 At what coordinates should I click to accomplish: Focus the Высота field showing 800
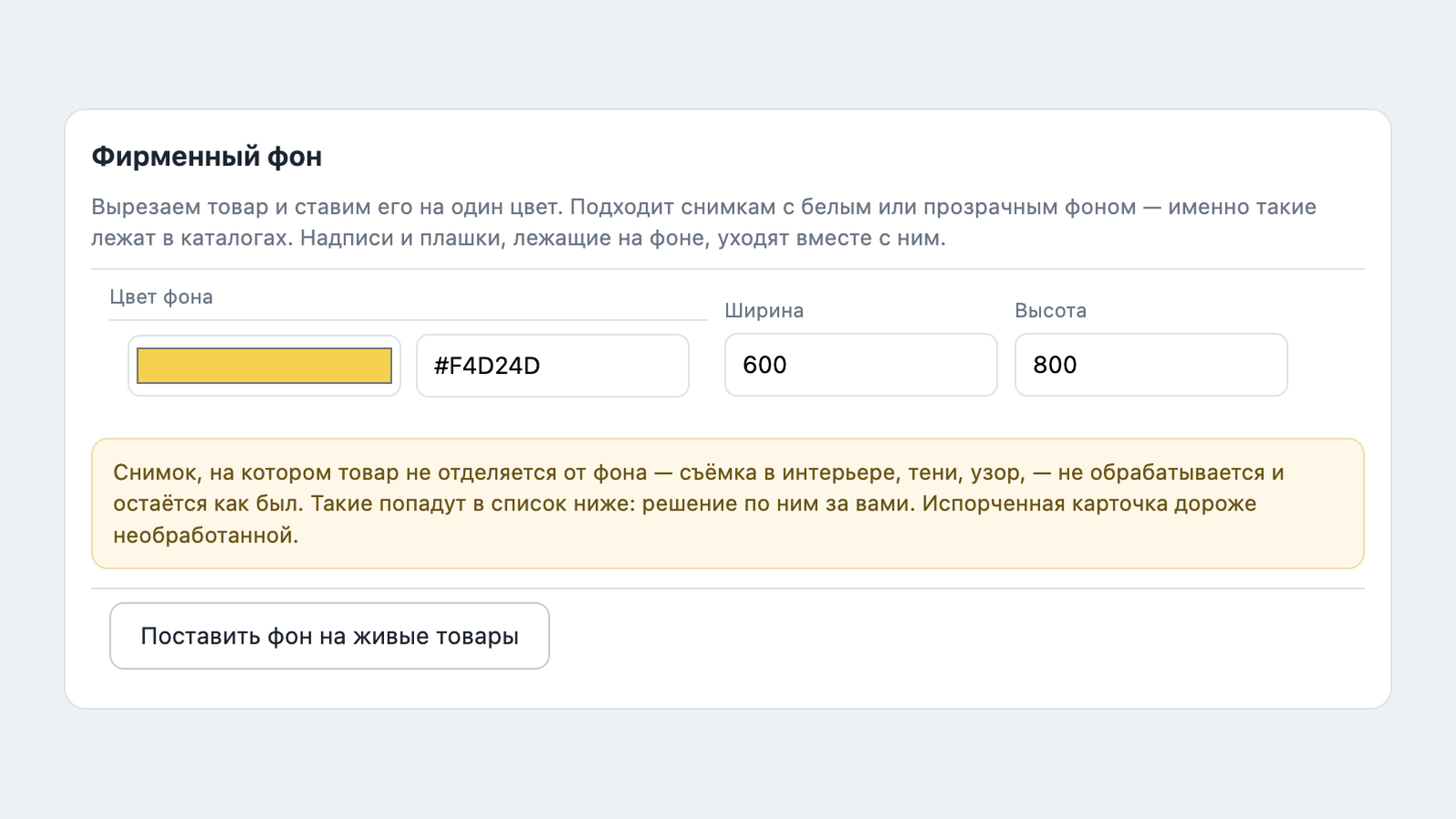(x=1151, y=365)
